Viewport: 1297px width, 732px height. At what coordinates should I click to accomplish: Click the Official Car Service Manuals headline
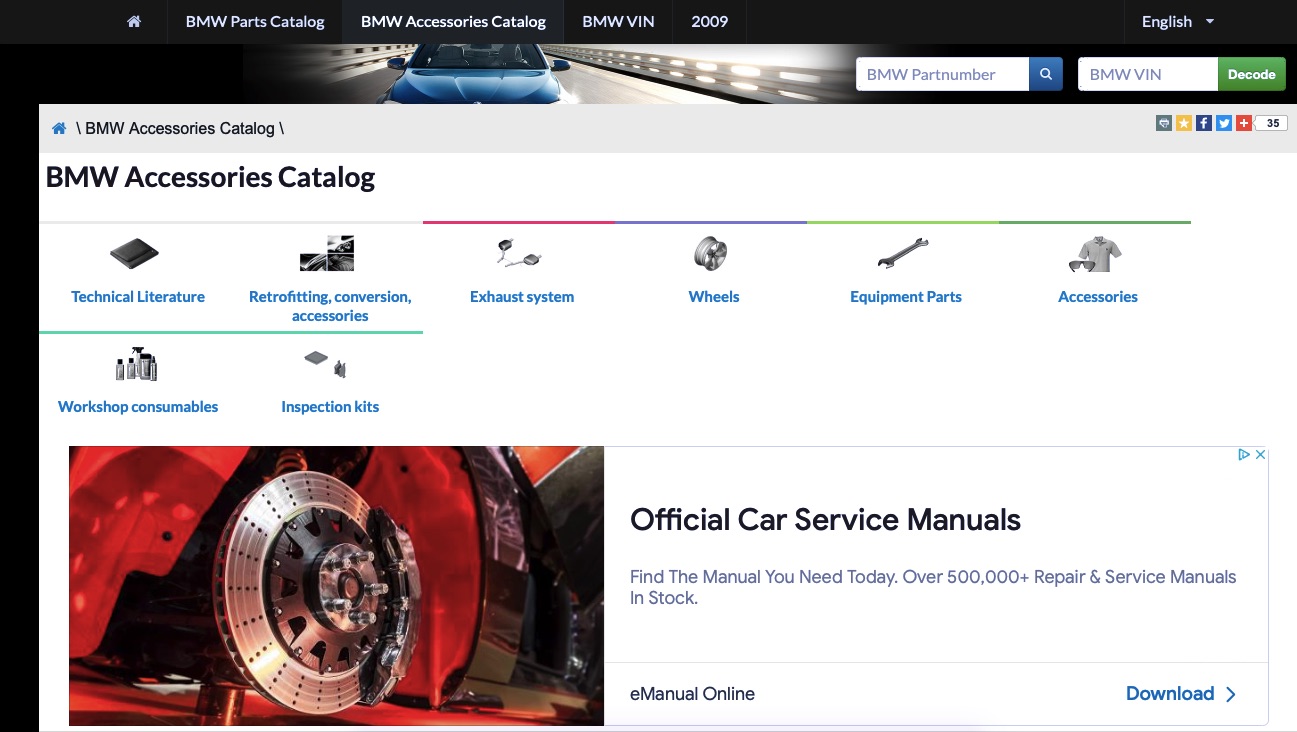(x=825, y=520)
